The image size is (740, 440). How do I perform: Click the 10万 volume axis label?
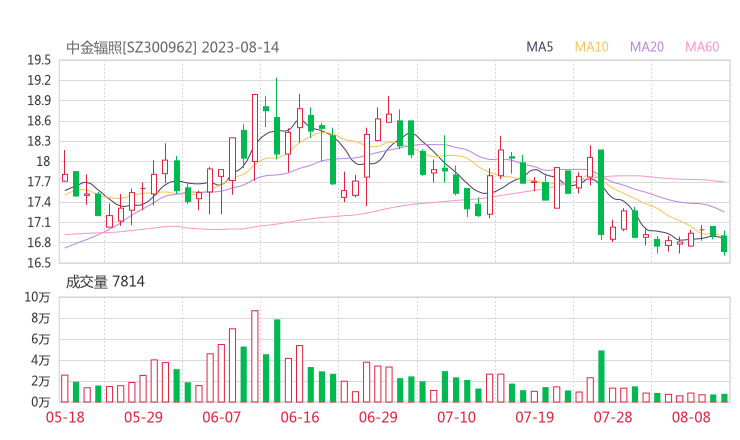coord(37,297)
